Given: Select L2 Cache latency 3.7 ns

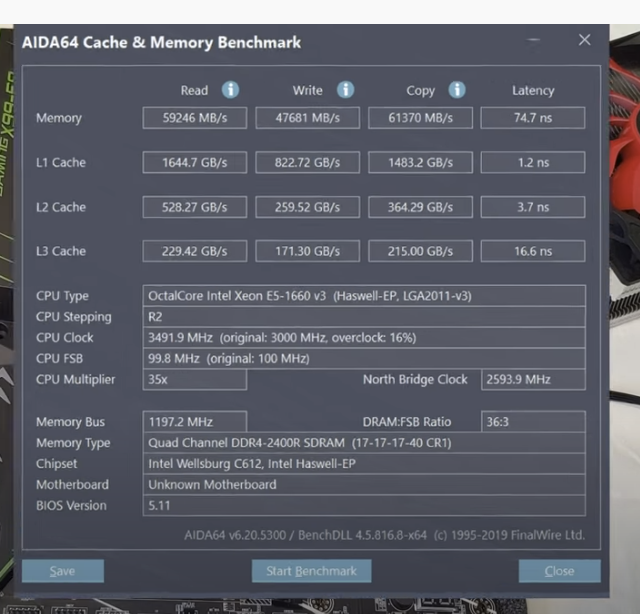Looking at the screenshot, I should pyautogui.click(x=533, y=207).
